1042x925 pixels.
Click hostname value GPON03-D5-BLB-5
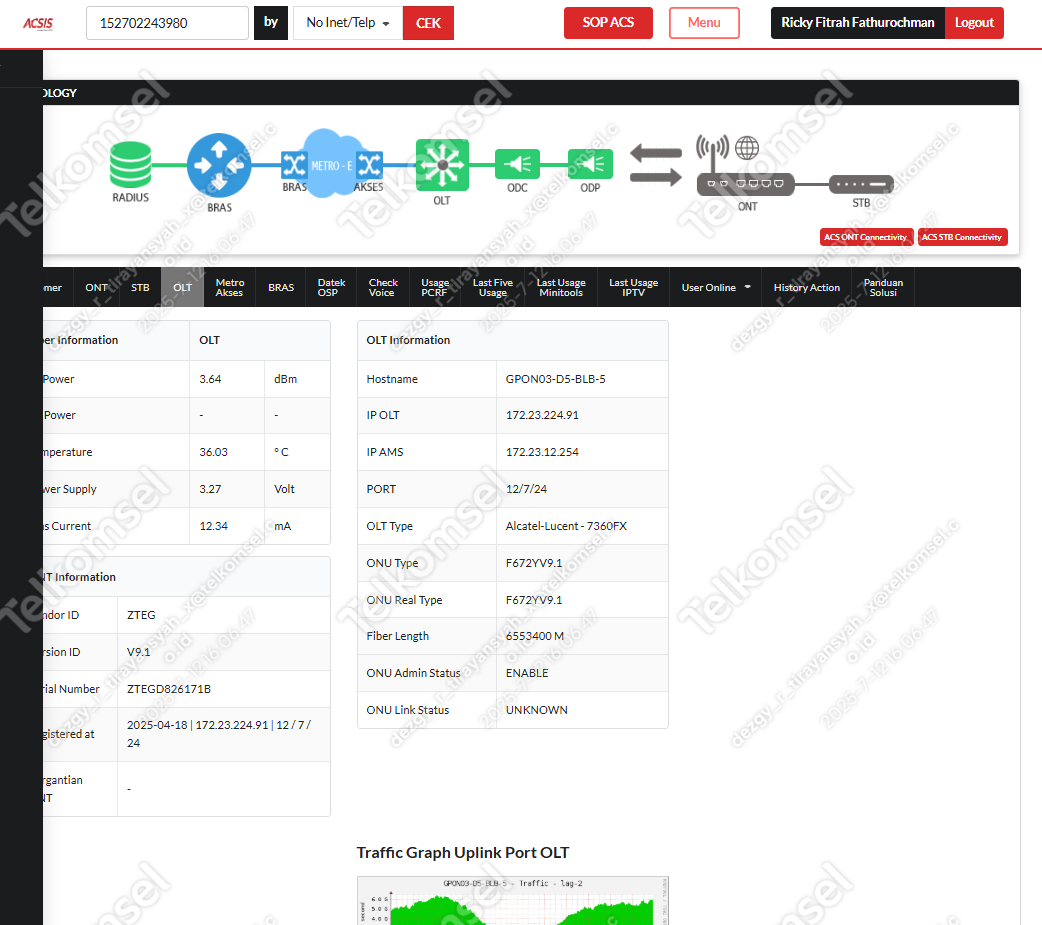tap(556, 379)
